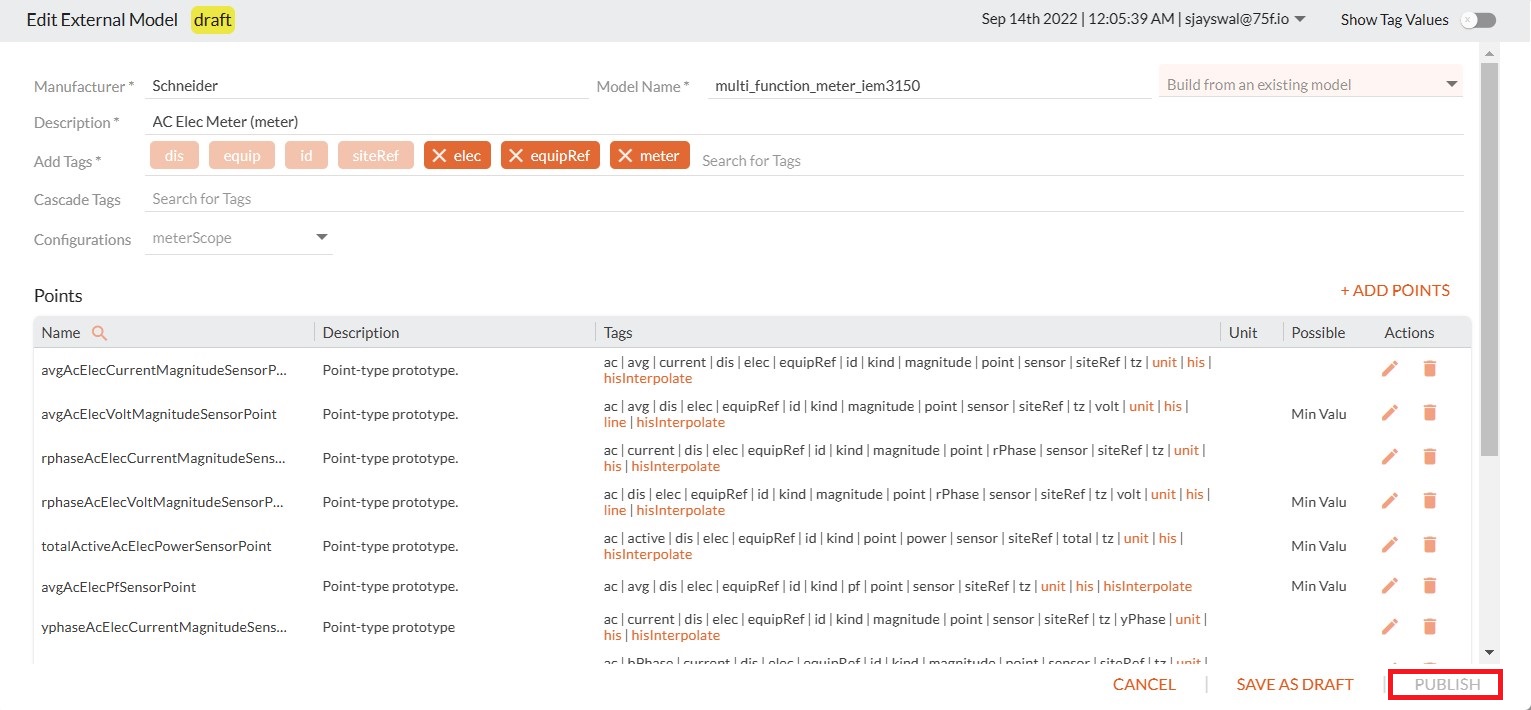Click scrollbar up arrow
Screen dimensions: 1531x710
1489,53
